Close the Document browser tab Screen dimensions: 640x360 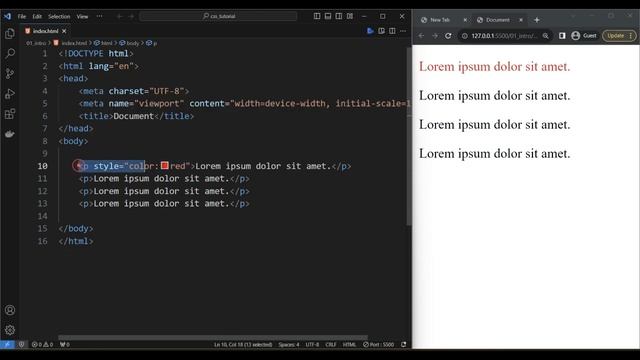(521, 20)
